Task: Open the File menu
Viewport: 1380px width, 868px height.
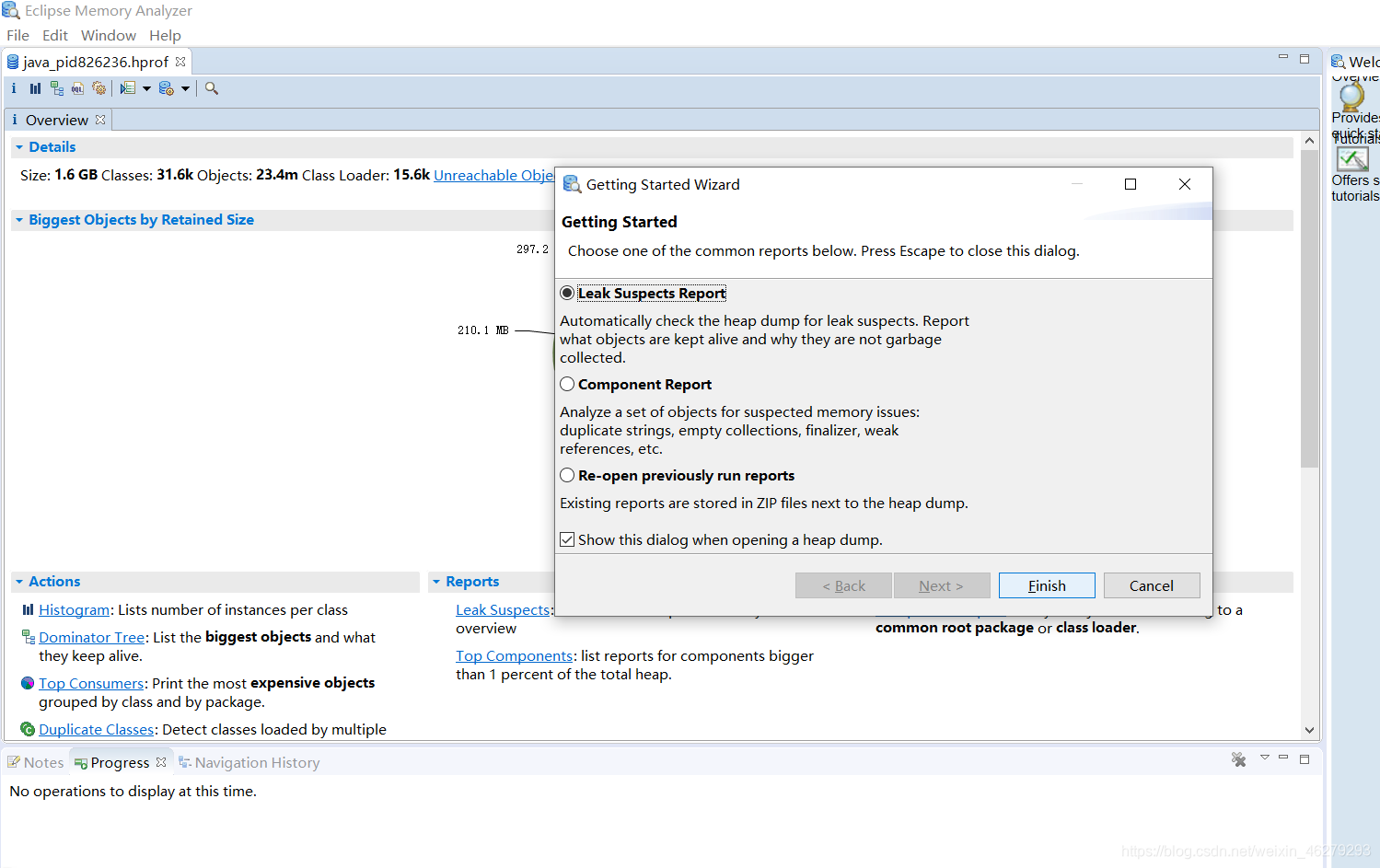Action: pyautogui.click(x=17, y=35)
